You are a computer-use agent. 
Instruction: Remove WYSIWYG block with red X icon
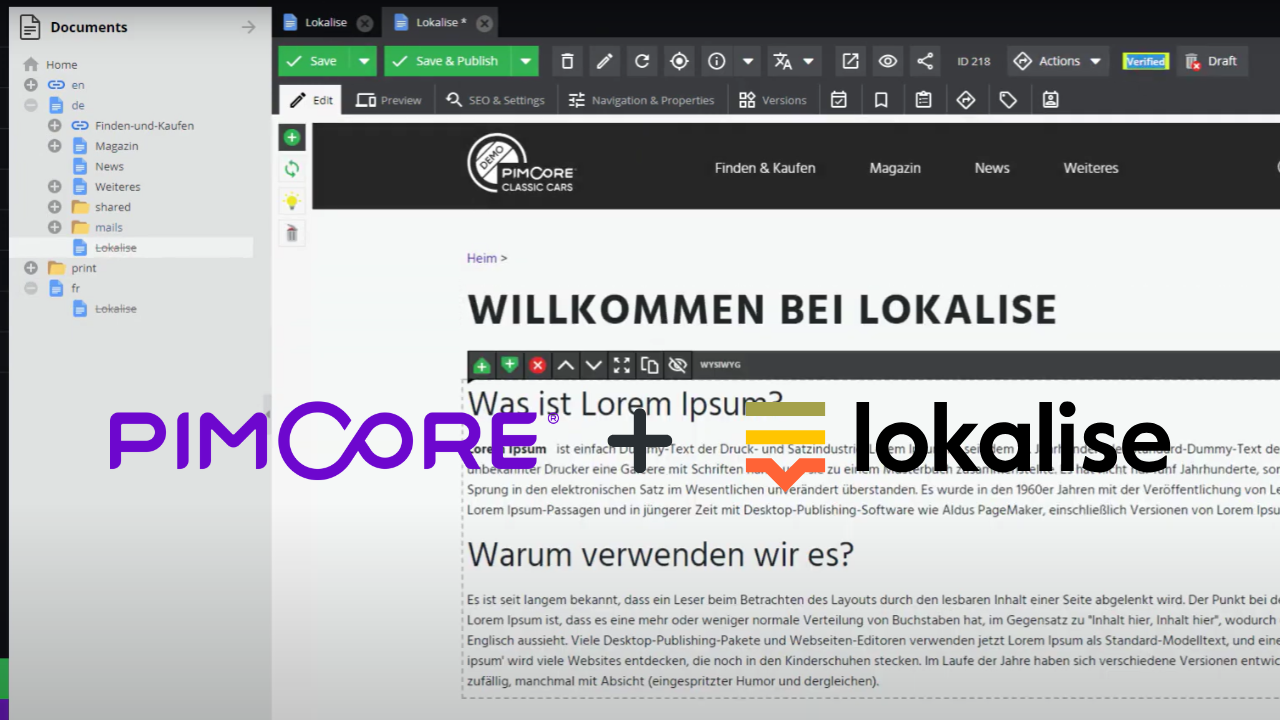537,365
